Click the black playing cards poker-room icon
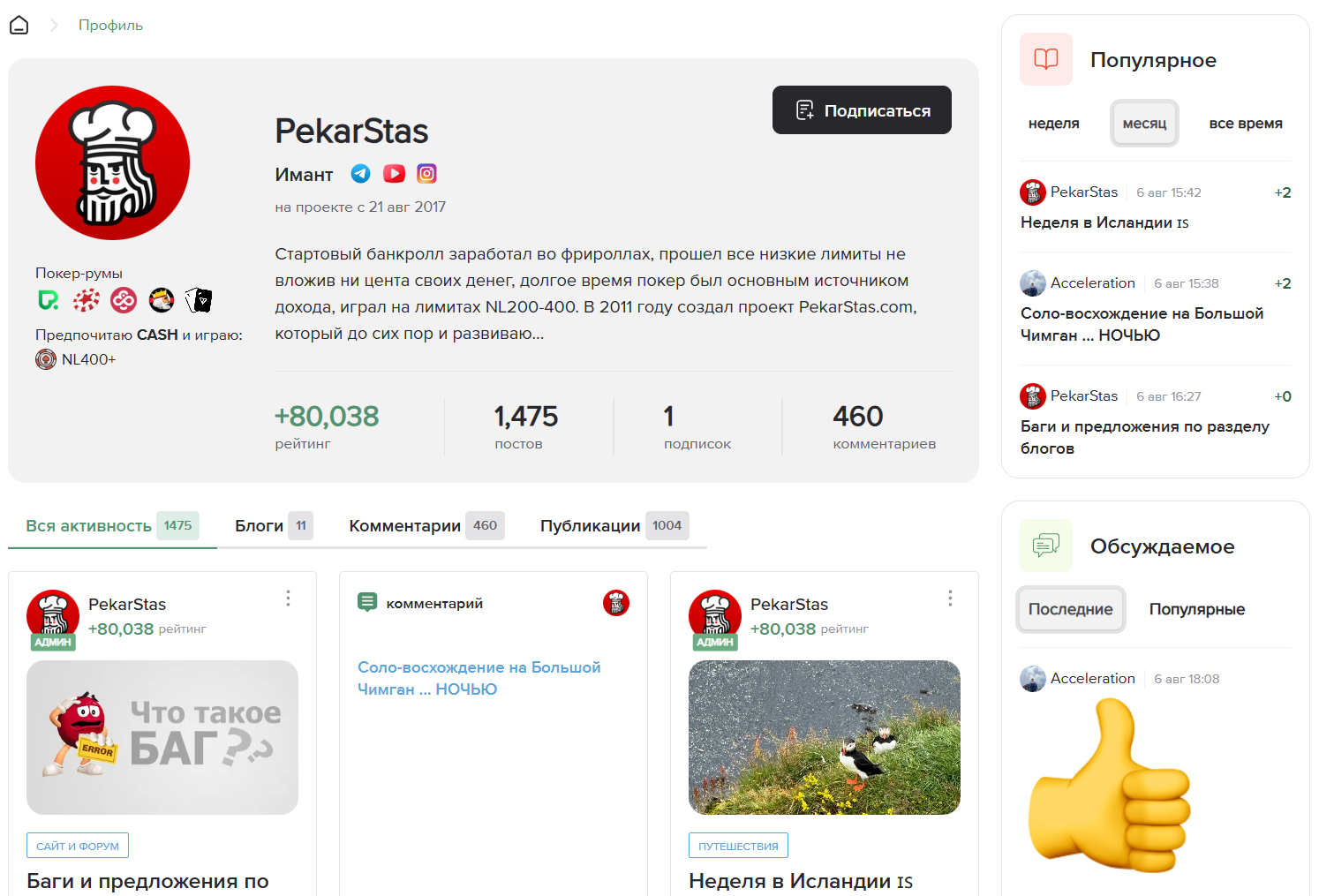 (x=200, y=301)
